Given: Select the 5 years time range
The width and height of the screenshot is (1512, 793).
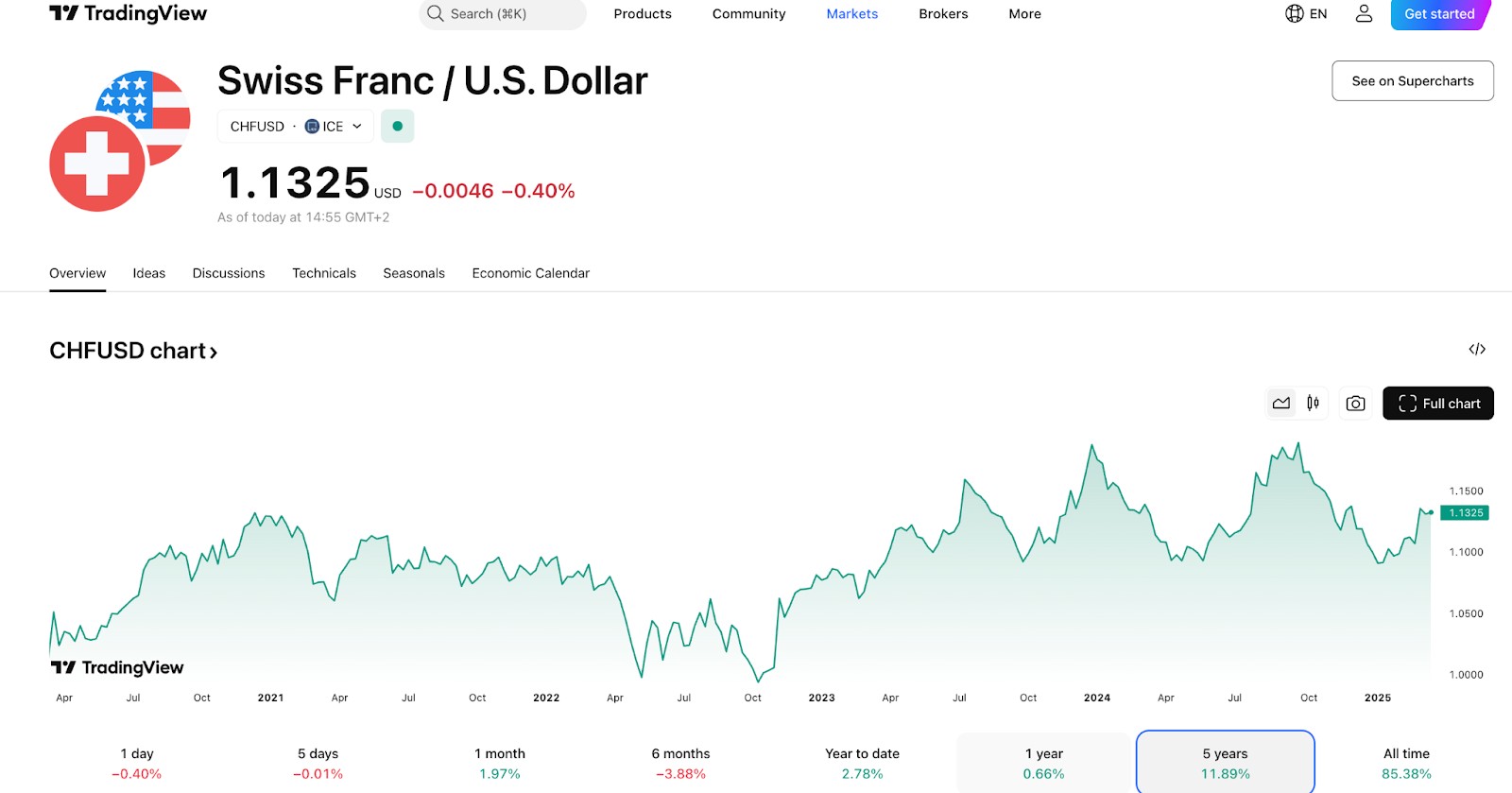Looking at the screenshot, I should tap(1226, 763).
